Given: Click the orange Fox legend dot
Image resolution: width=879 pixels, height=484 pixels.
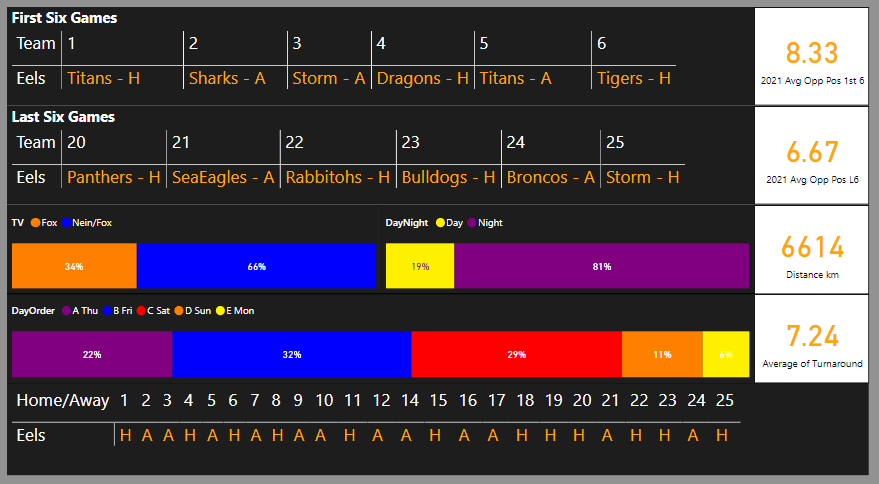Looking at the screenshot, I should [x=35, y=223].
